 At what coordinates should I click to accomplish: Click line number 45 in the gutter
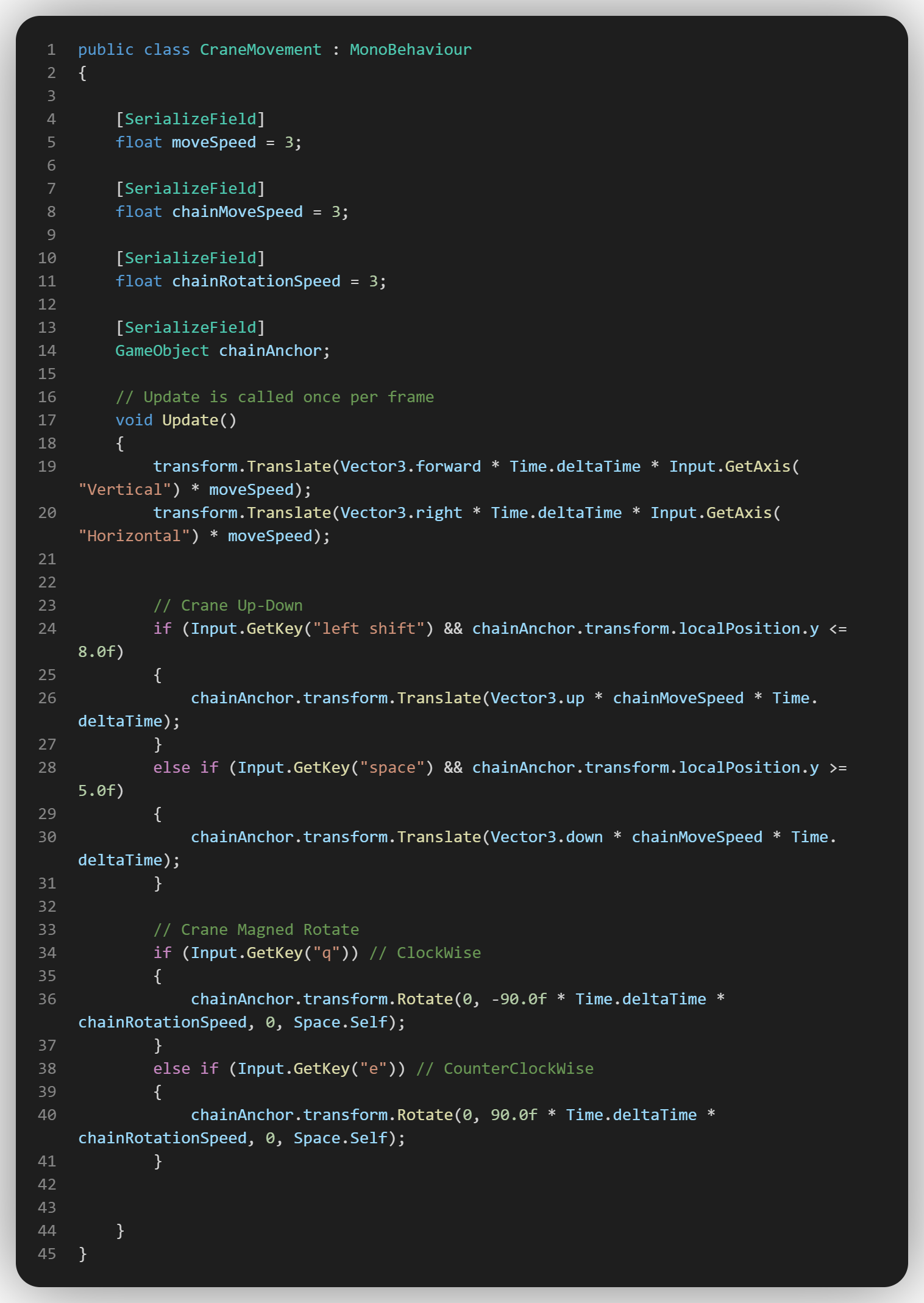(x=47, y=1254)
